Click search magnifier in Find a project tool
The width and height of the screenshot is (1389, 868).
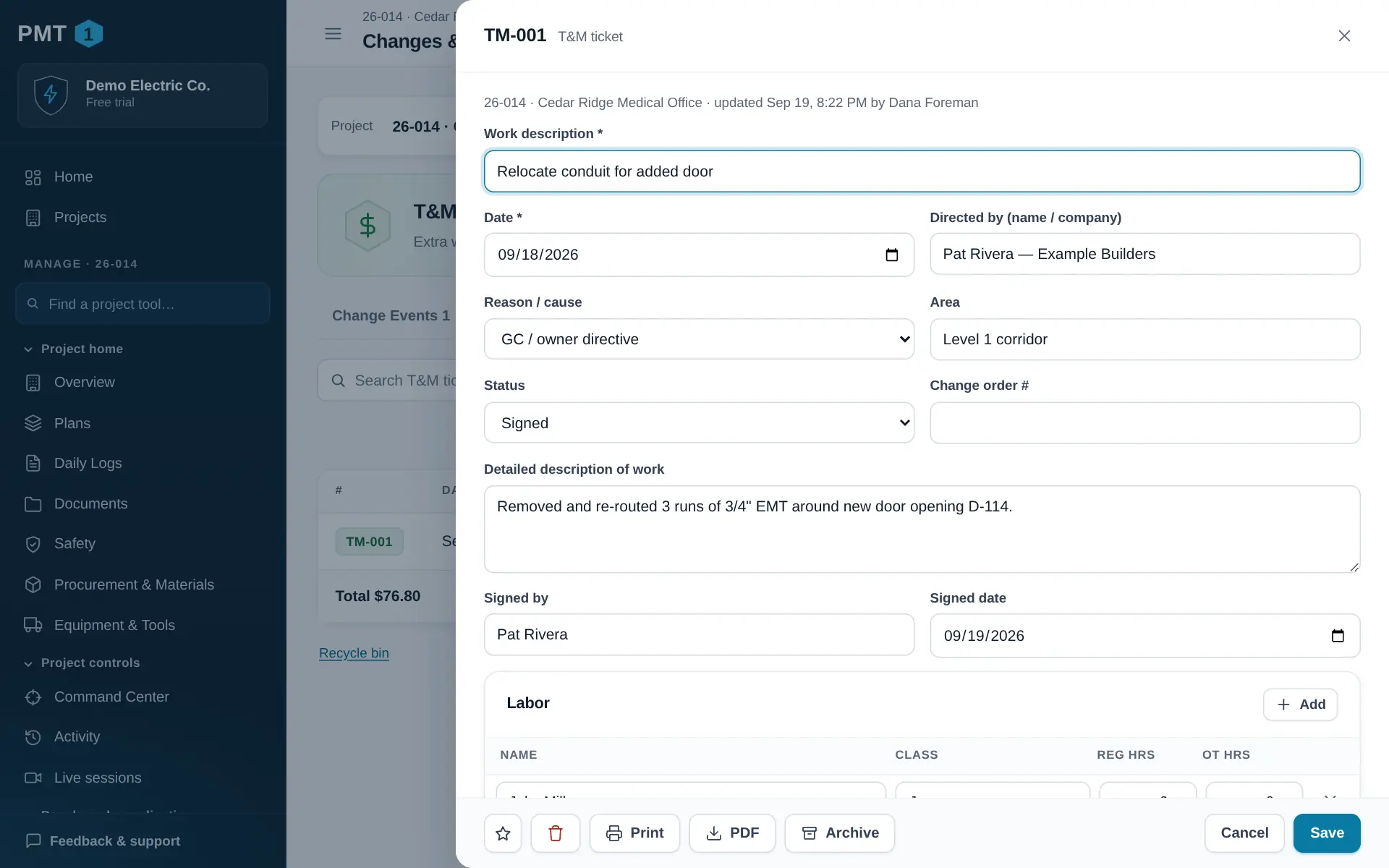33,304
